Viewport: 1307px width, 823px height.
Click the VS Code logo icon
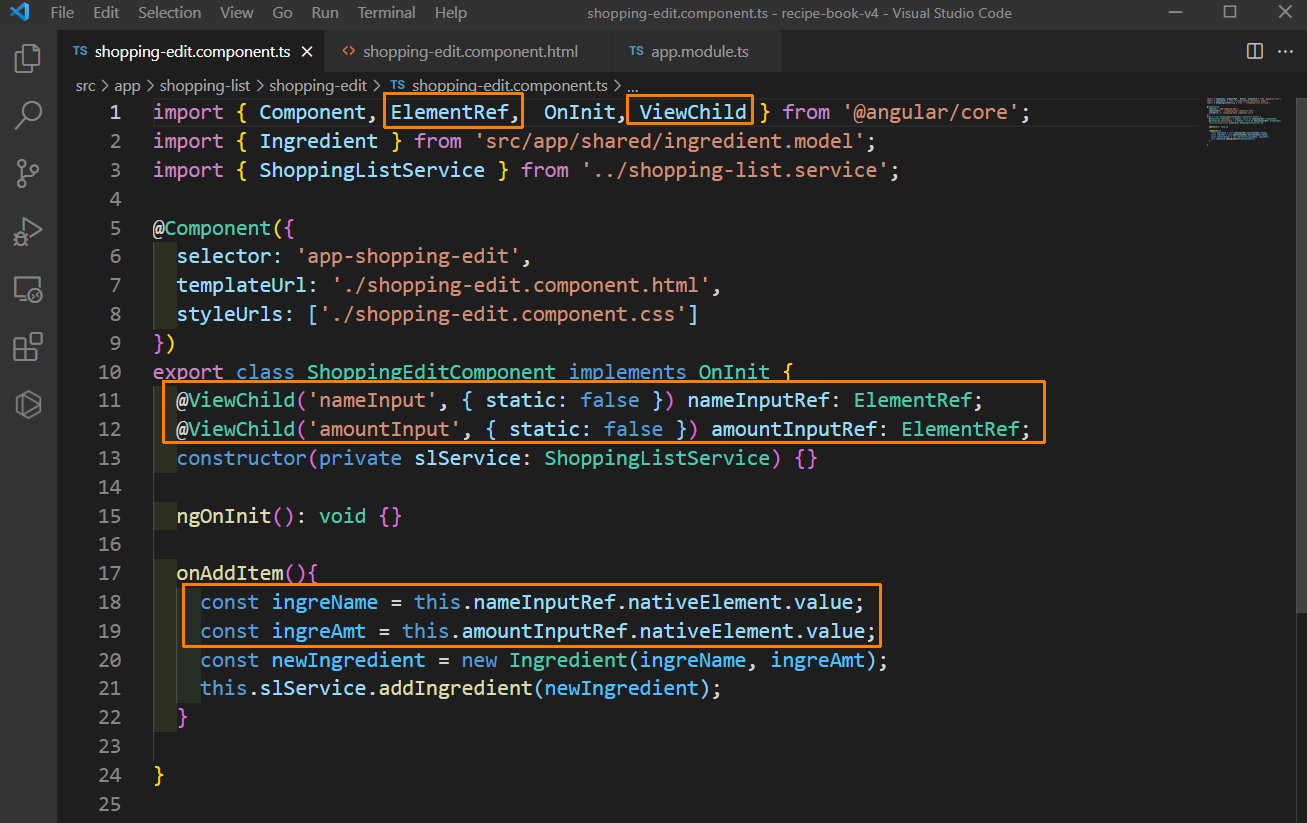point(20,13)
